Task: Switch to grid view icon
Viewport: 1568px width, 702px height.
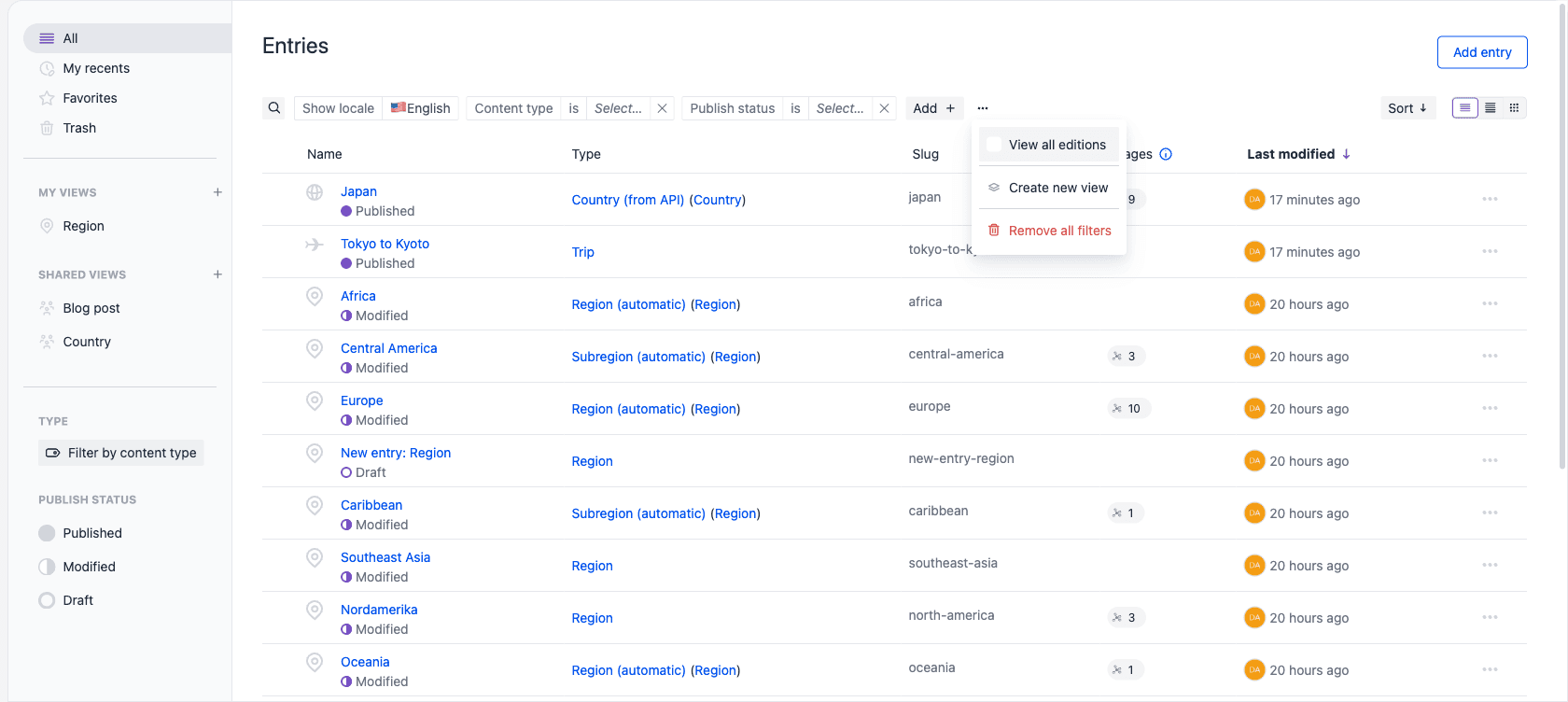Action: (x=1514, y=108)
